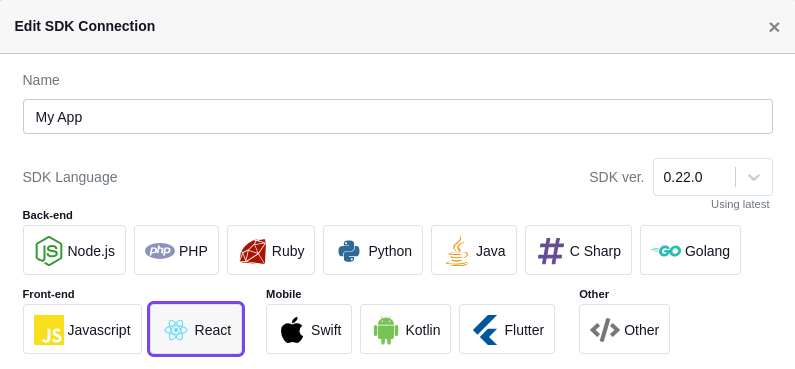The width and height of the screenshot is (795, 369).
Task: Click the 'Using latest' text
Action: pos(740,204)
